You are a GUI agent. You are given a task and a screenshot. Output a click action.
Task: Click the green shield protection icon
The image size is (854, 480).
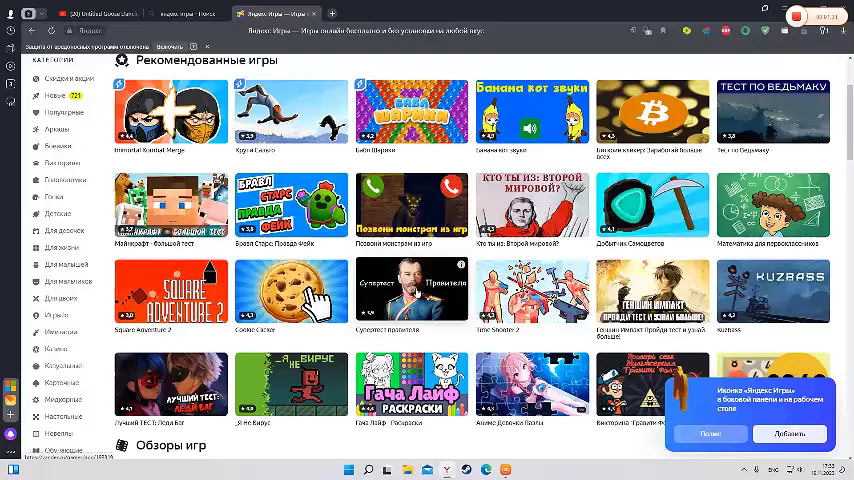pos(765,31)
